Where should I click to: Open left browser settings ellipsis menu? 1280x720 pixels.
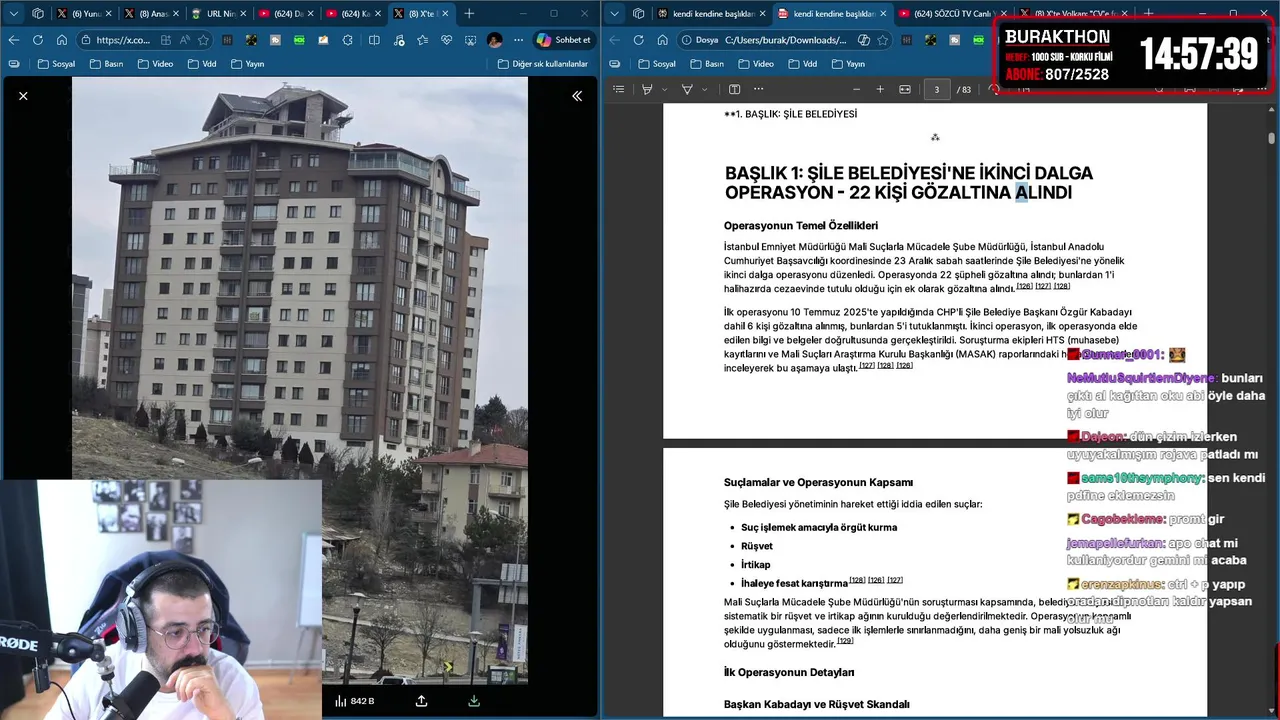(x=518, y=40)
